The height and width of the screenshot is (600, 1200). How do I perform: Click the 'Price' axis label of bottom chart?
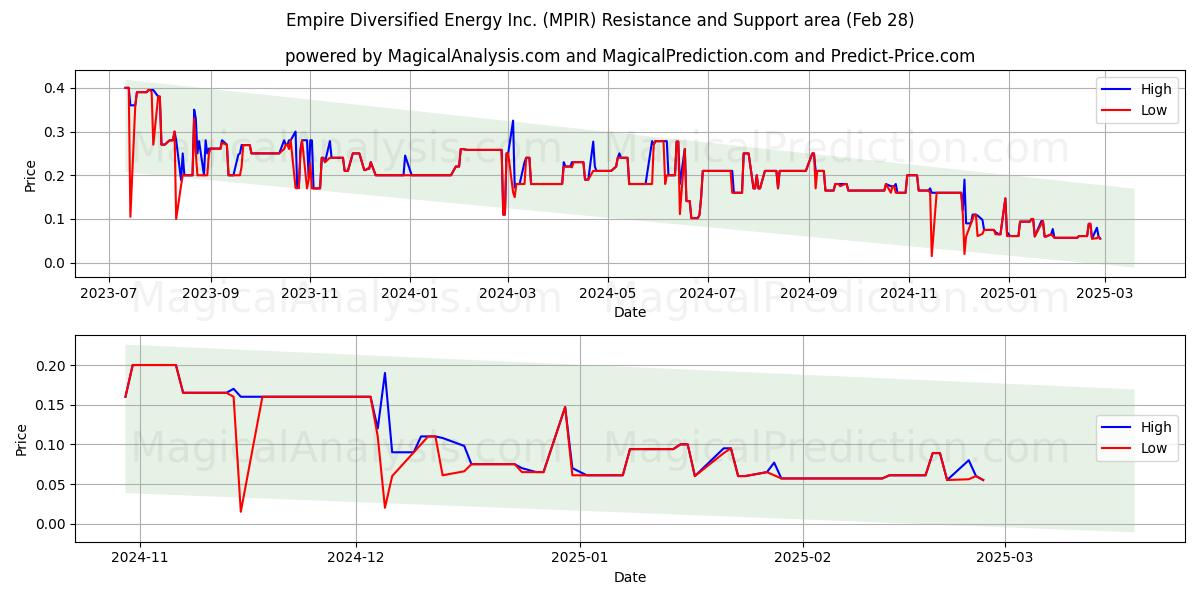pos(22,439)
